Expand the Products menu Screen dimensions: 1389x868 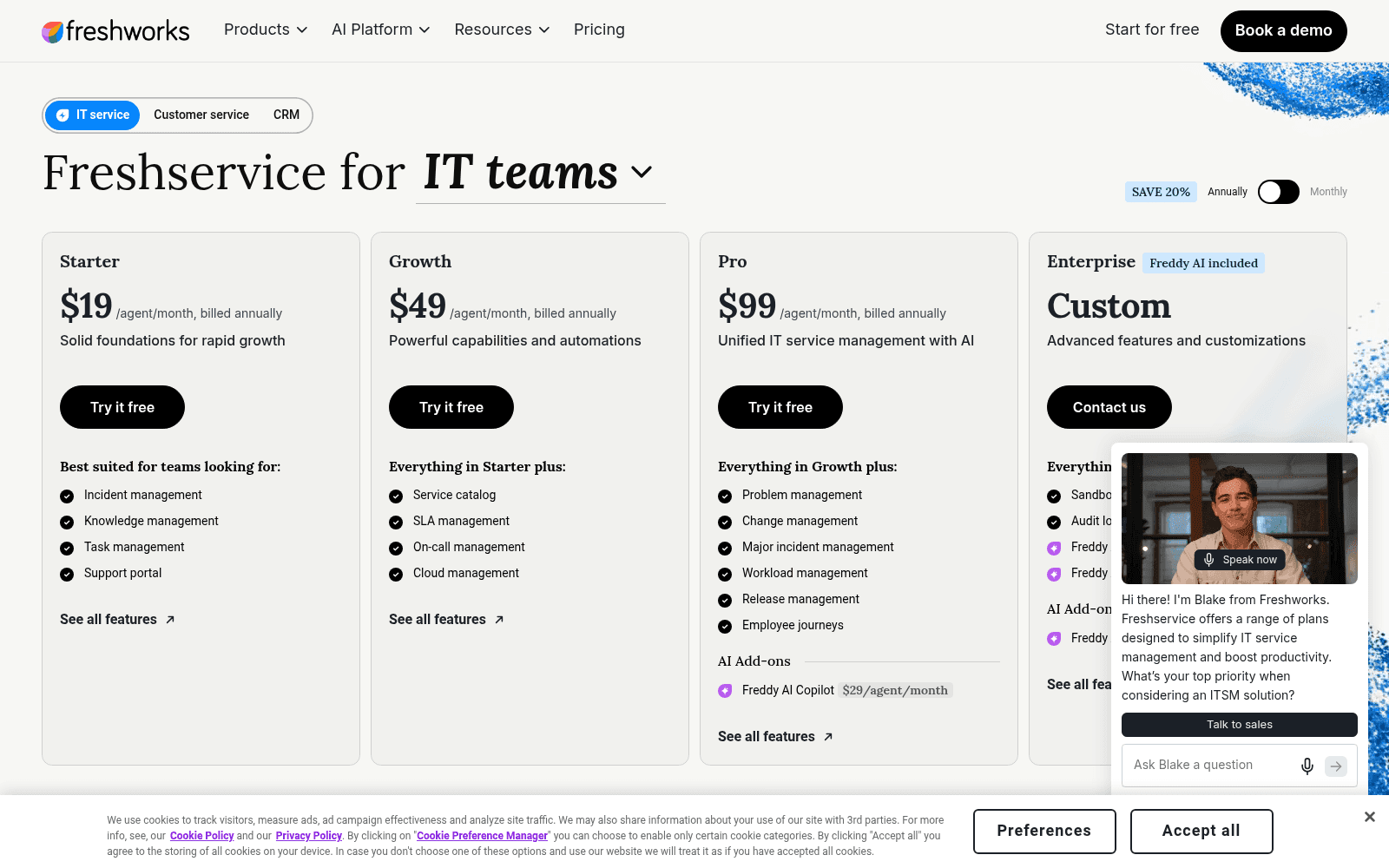266,30
